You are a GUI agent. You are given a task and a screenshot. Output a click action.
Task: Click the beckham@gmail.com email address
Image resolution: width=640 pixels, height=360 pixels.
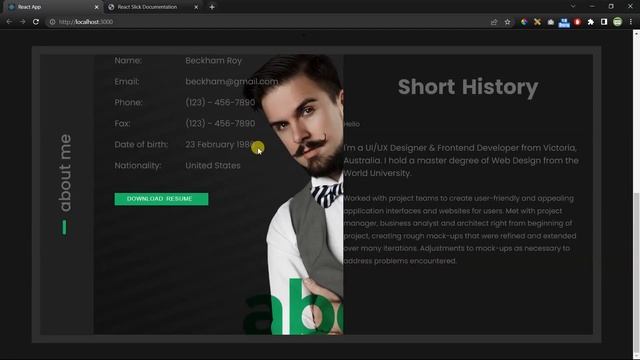(231, 82)
